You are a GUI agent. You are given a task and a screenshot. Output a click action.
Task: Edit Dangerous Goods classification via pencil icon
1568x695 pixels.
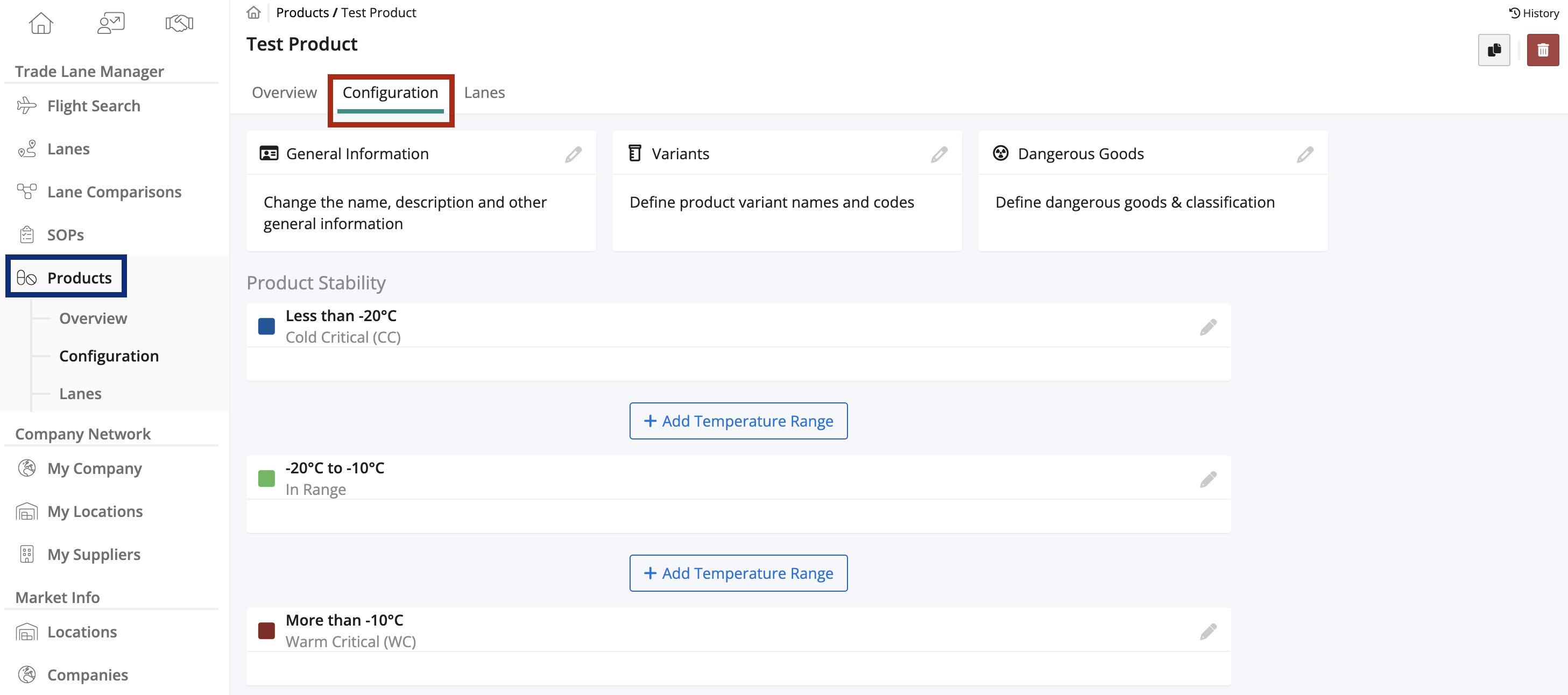click(1304, 154)
